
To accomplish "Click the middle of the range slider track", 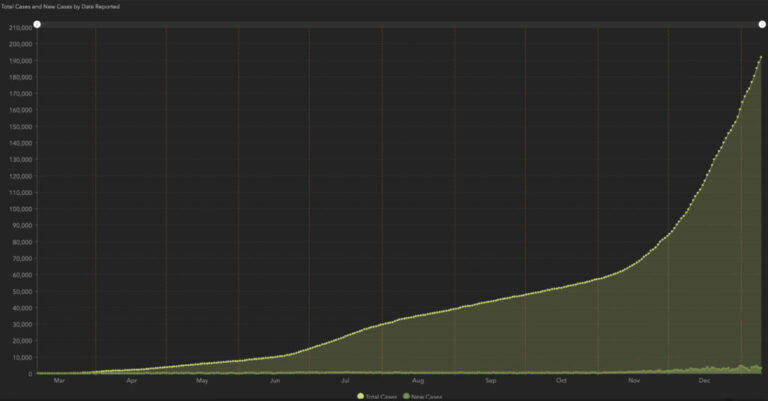I will tap(400, 24).
